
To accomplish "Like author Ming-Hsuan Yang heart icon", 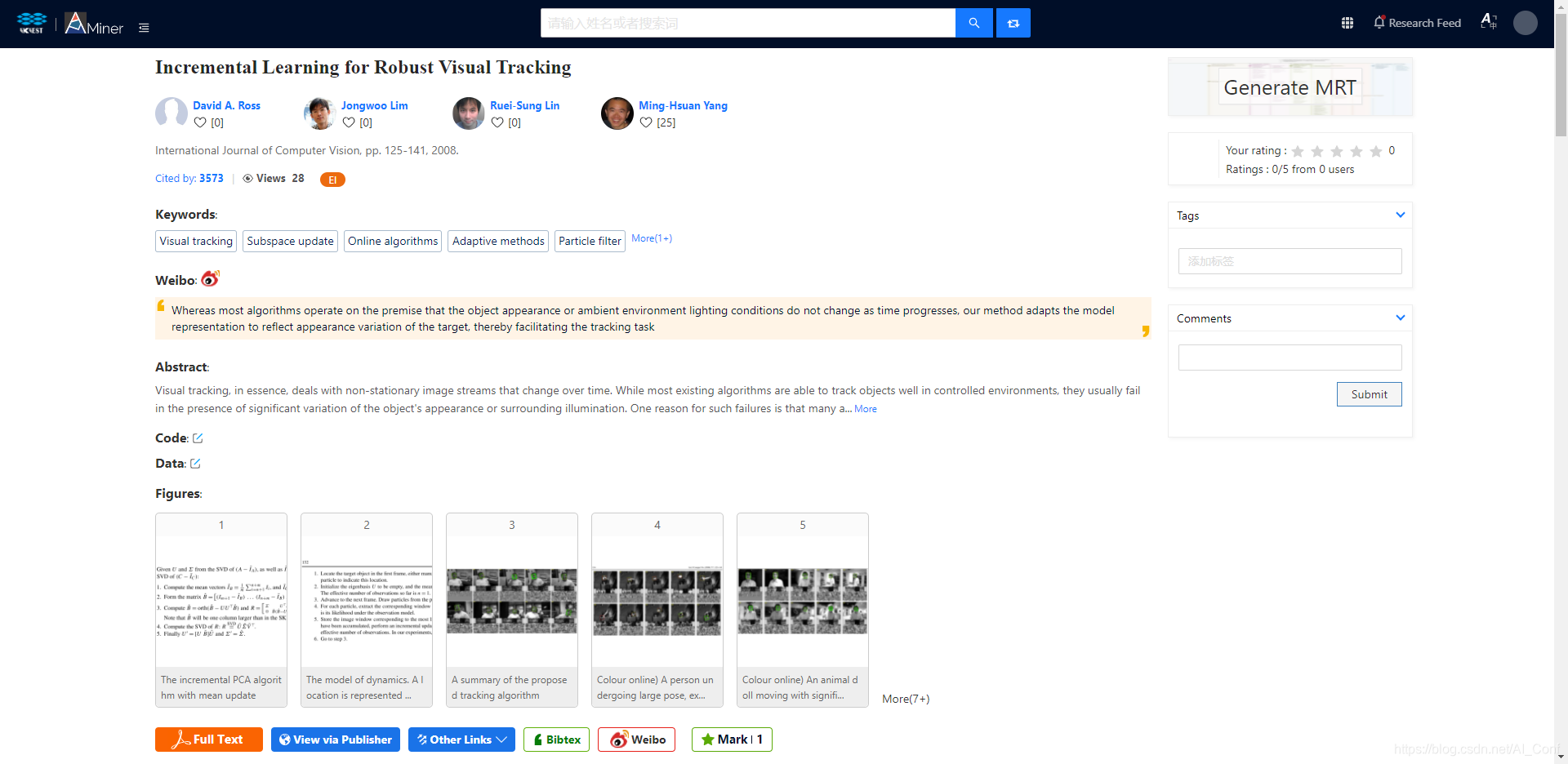I will (x=646, y=122).
